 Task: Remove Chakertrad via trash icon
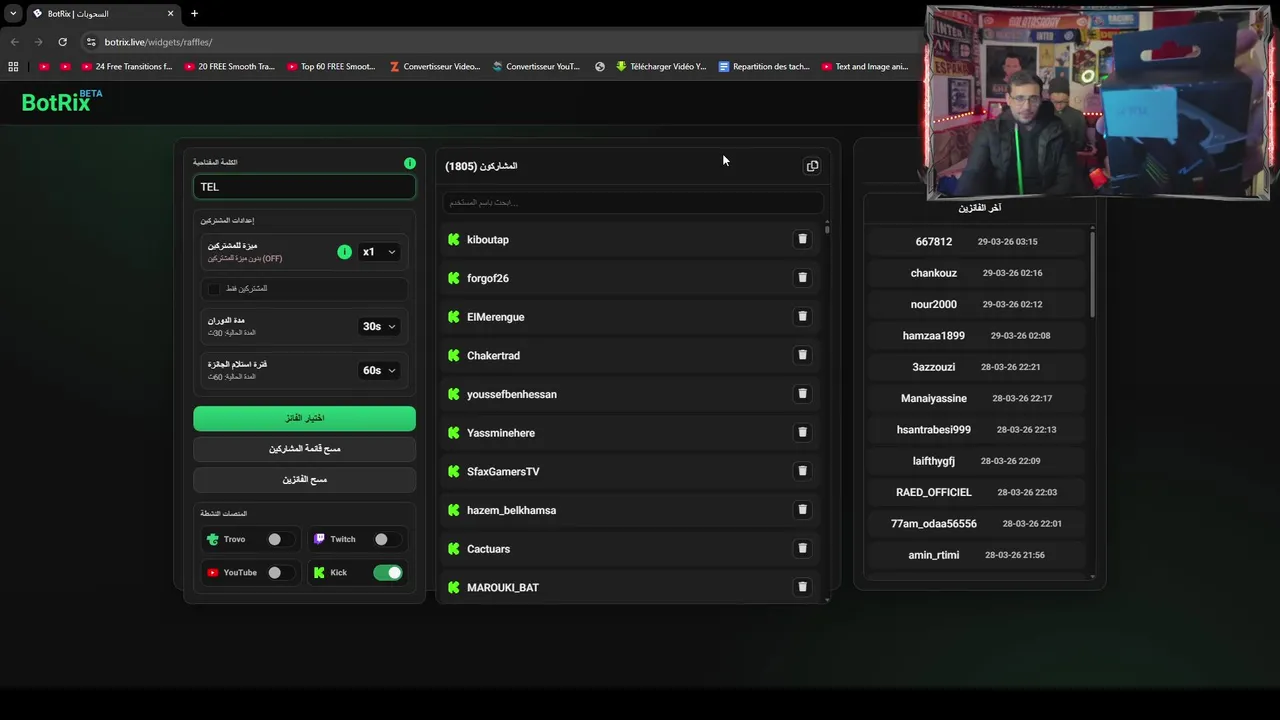point(802,355)
